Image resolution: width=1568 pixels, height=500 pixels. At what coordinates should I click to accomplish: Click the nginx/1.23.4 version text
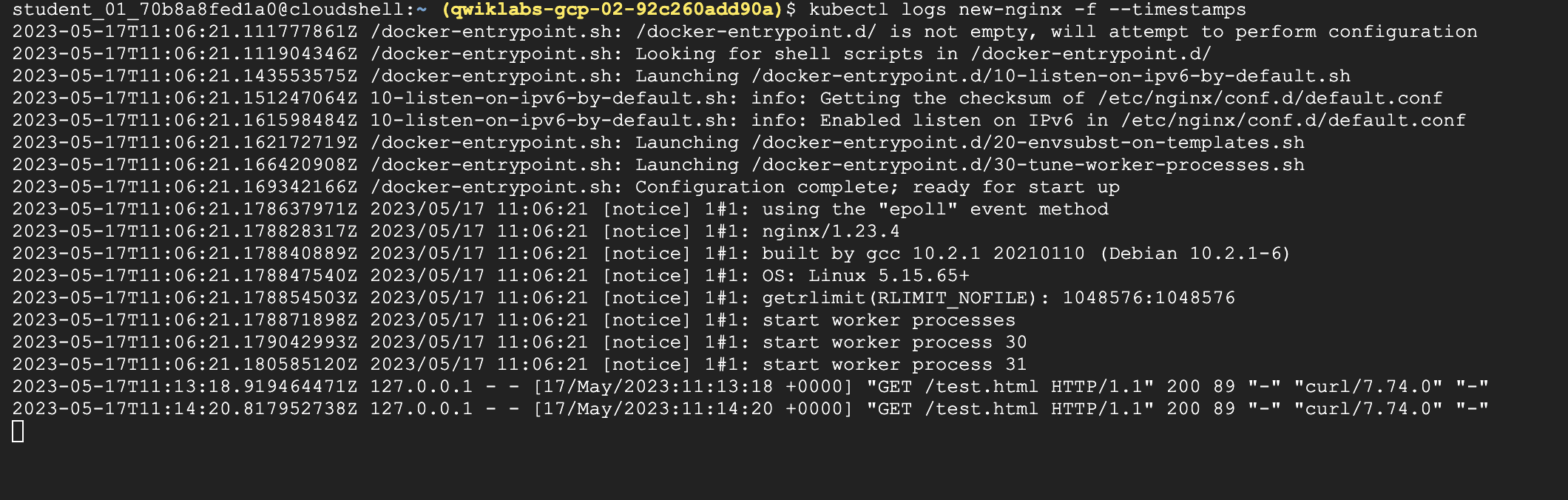tap(831, 232)
